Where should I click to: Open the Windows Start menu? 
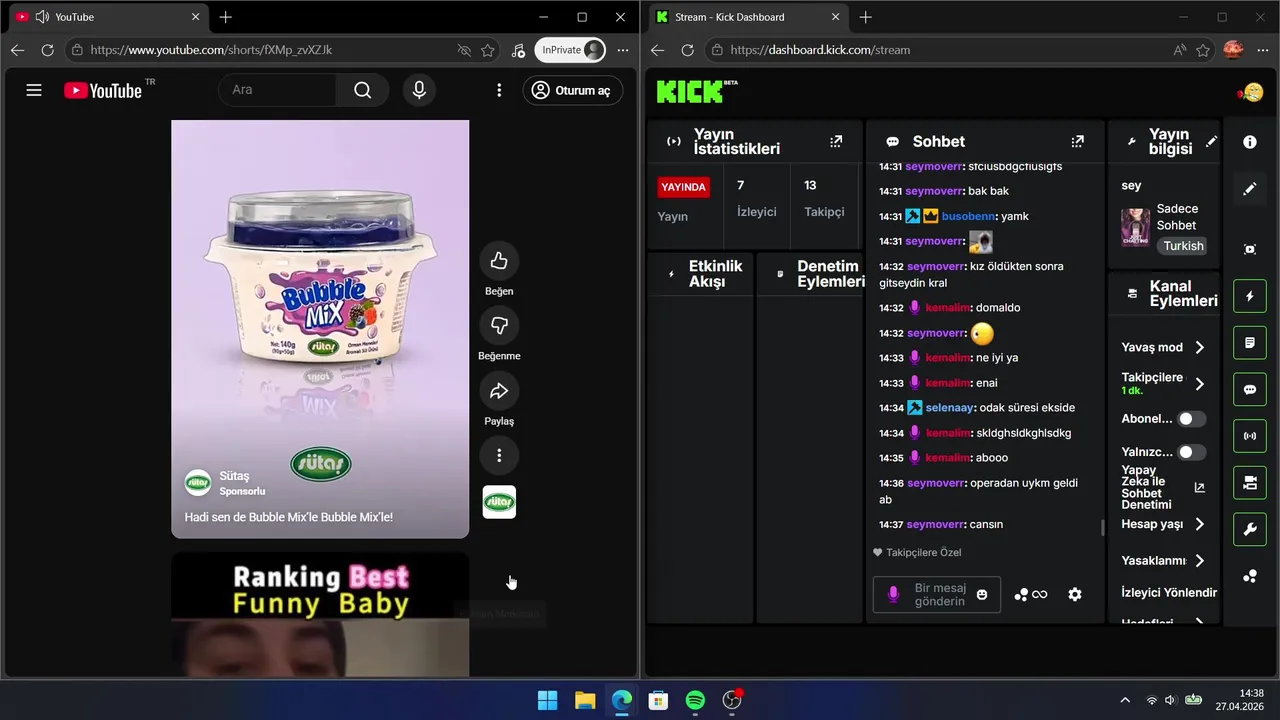[548, 700]
